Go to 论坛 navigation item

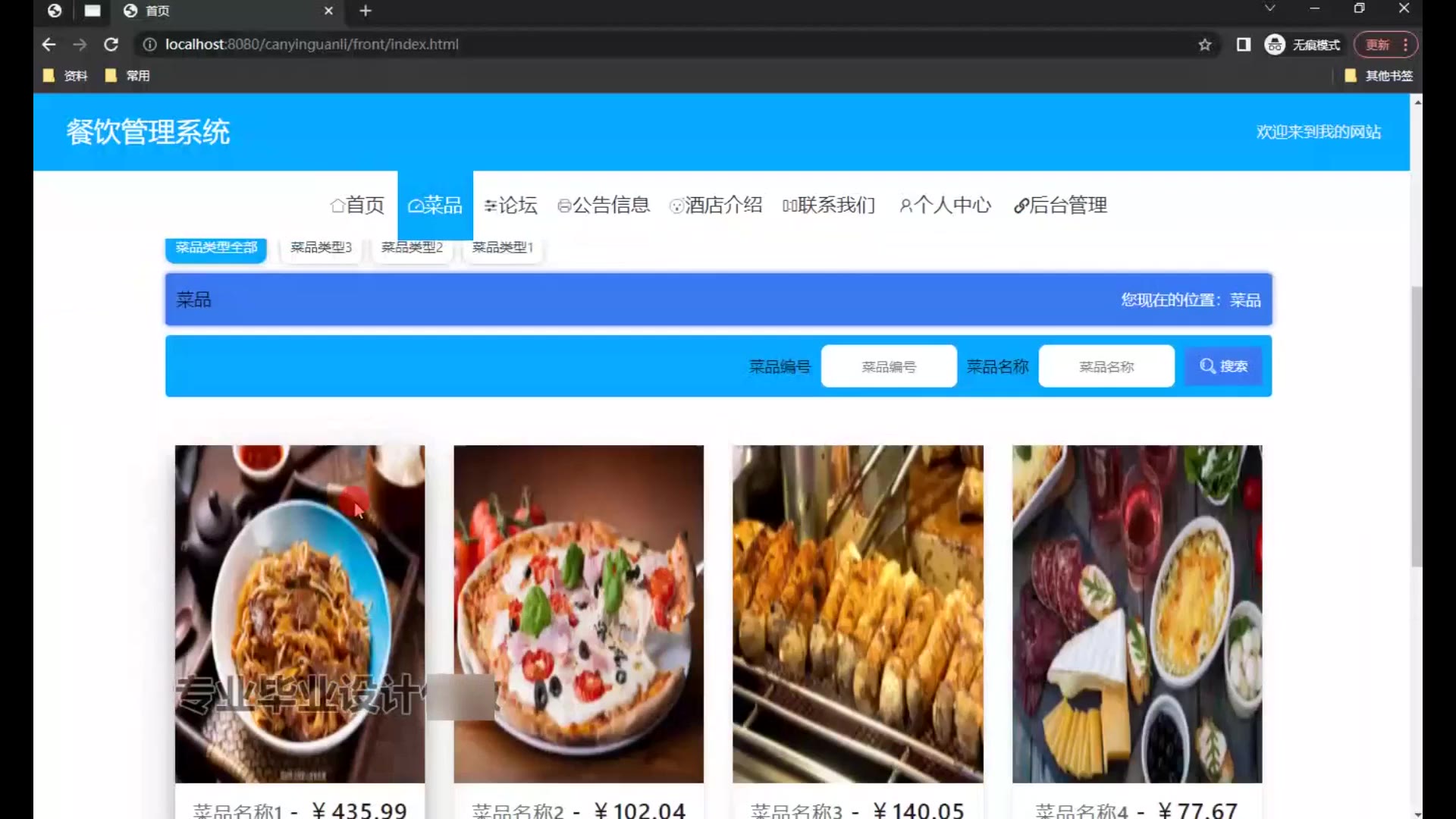pos(510,205)
